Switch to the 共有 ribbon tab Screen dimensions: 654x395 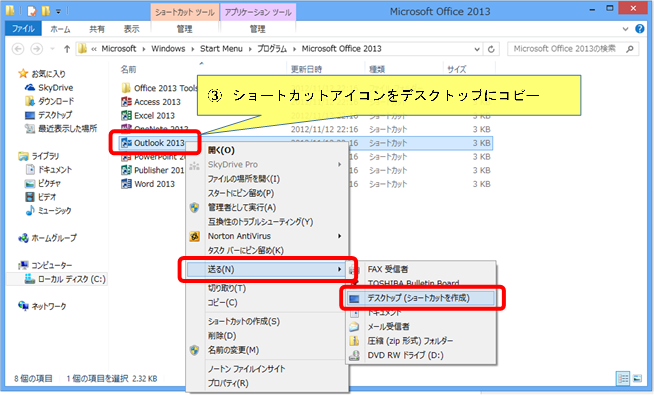(x=97, y=29)
